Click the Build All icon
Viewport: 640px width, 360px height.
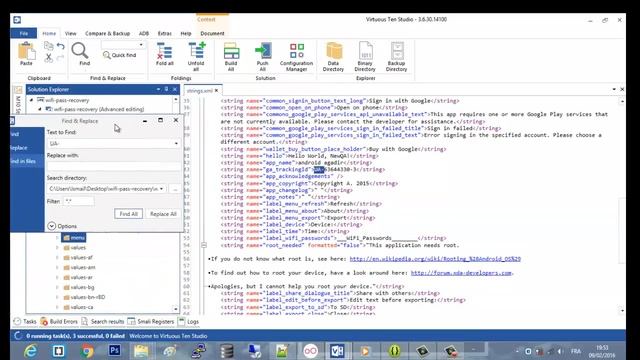(x=231, y=57)
